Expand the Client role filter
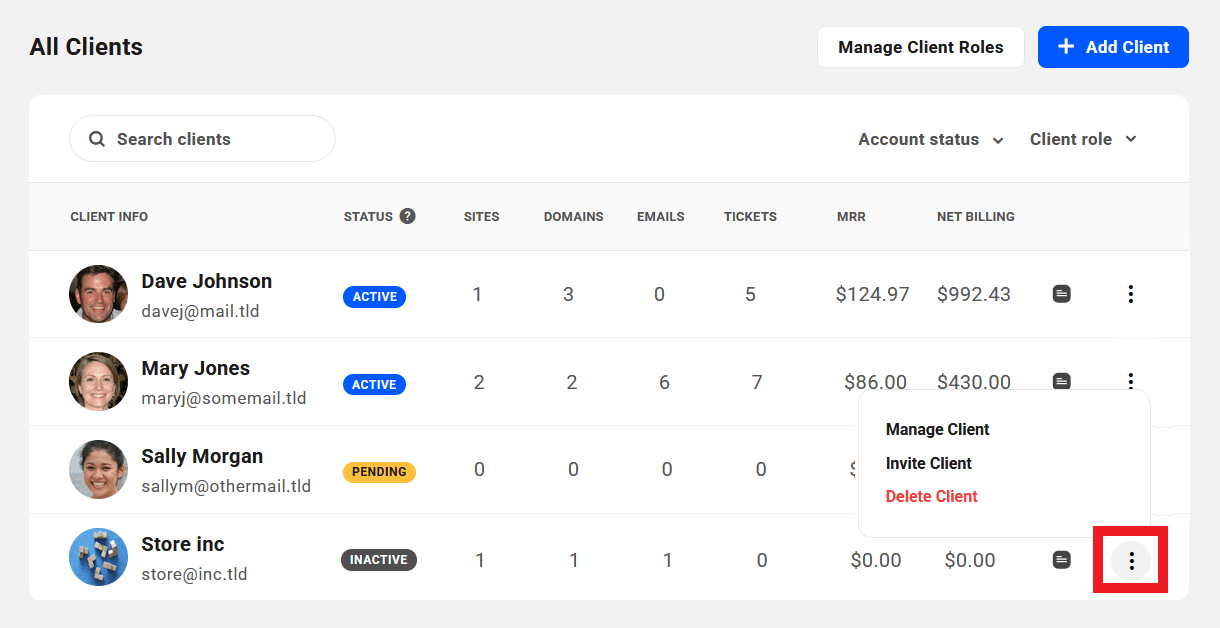The image size is (1220, 628). [x=1083, y=139]
